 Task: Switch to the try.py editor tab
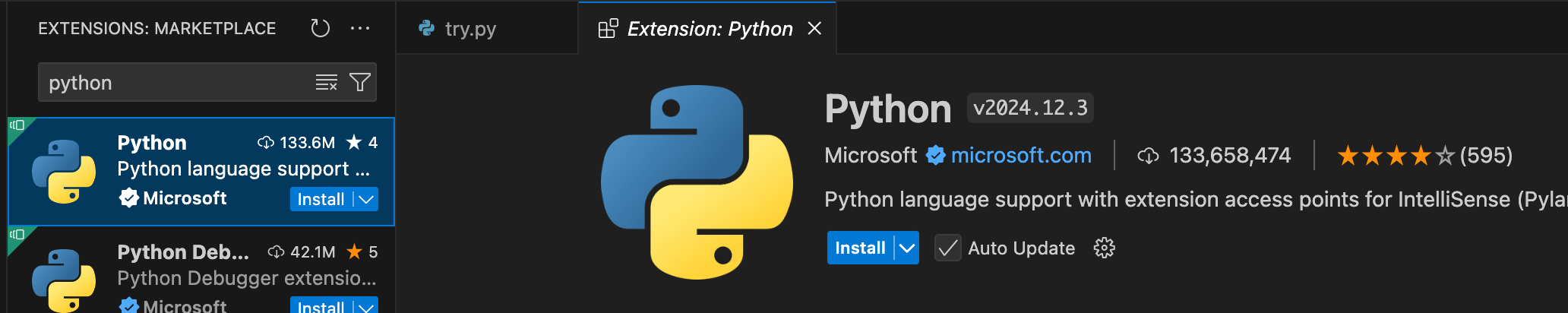469,29
